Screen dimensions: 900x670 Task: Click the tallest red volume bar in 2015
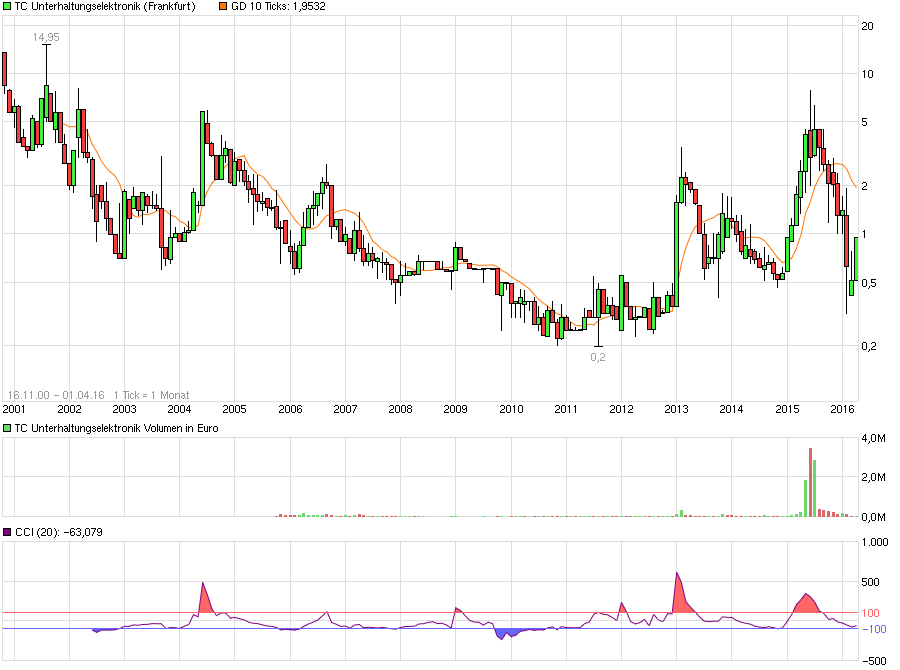[810, 482]
